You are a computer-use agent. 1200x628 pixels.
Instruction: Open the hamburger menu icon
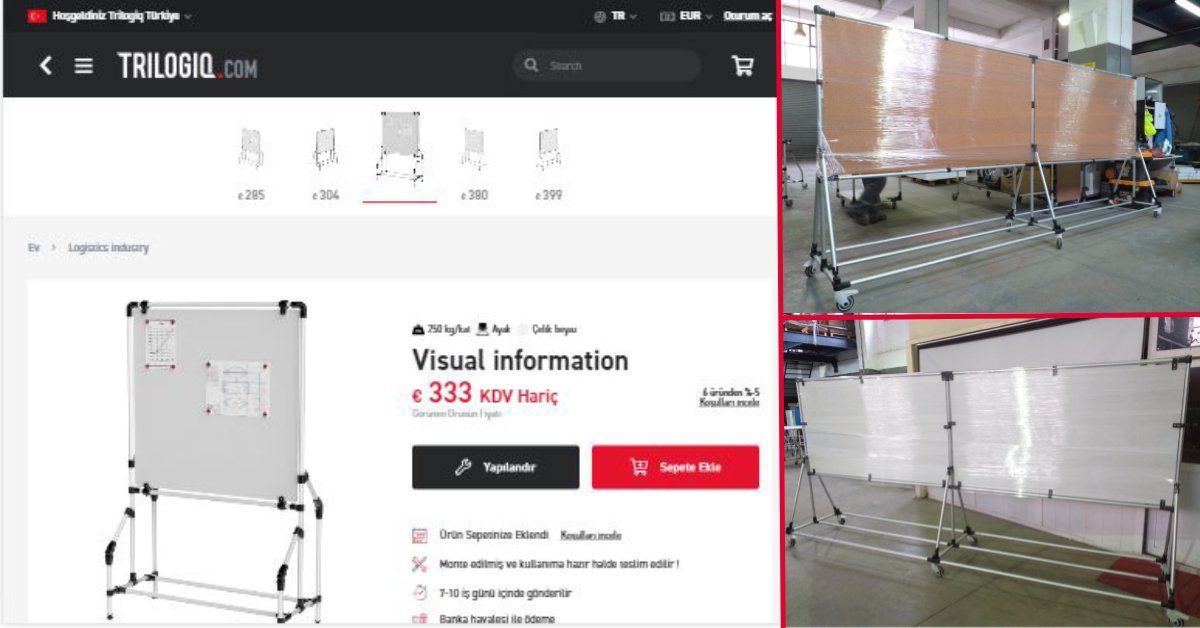[84, 66]
